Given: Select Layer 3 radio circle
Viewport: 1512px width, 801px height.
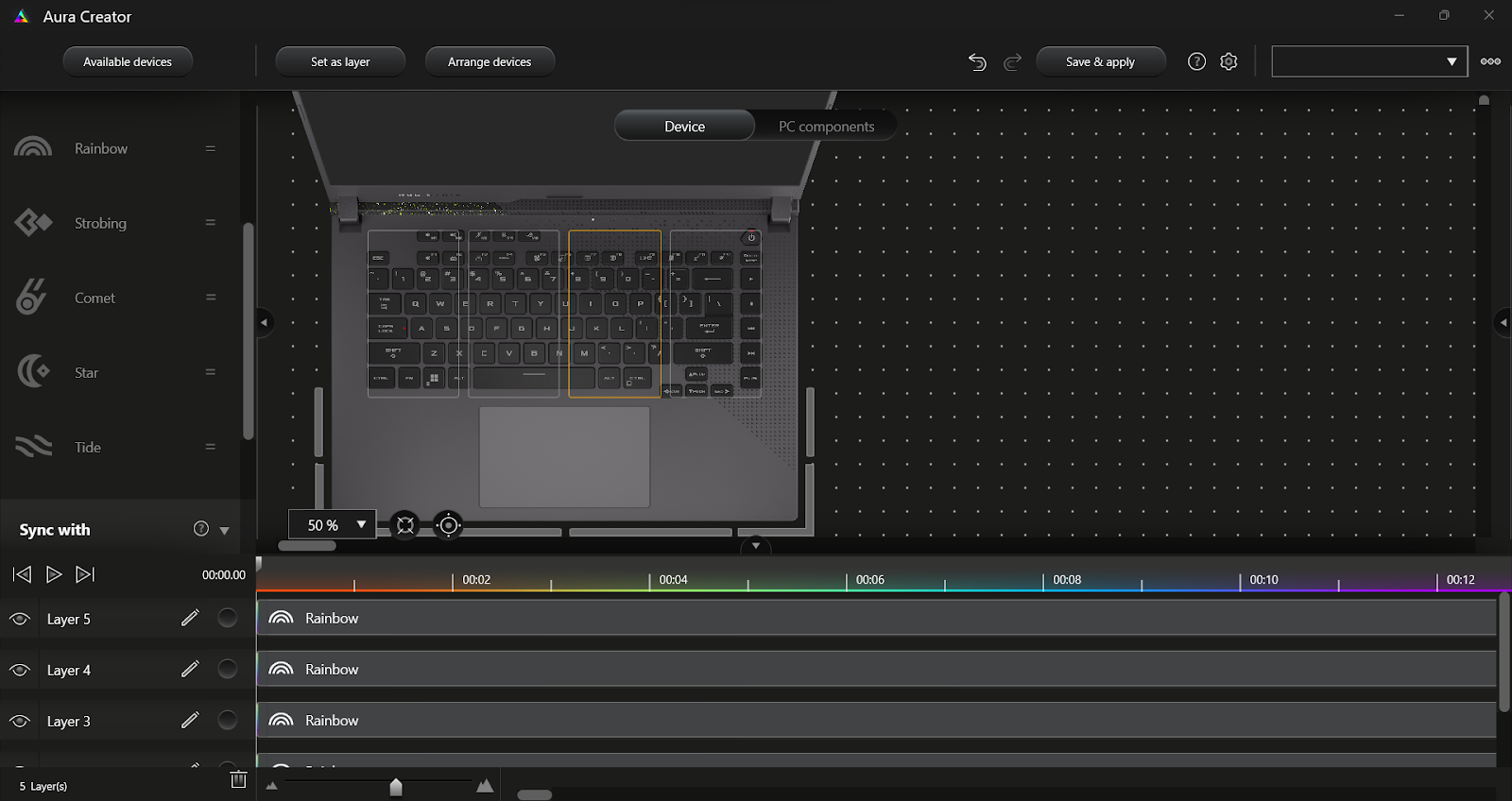Looking at the screenshot, I should [x=228, y=720].
